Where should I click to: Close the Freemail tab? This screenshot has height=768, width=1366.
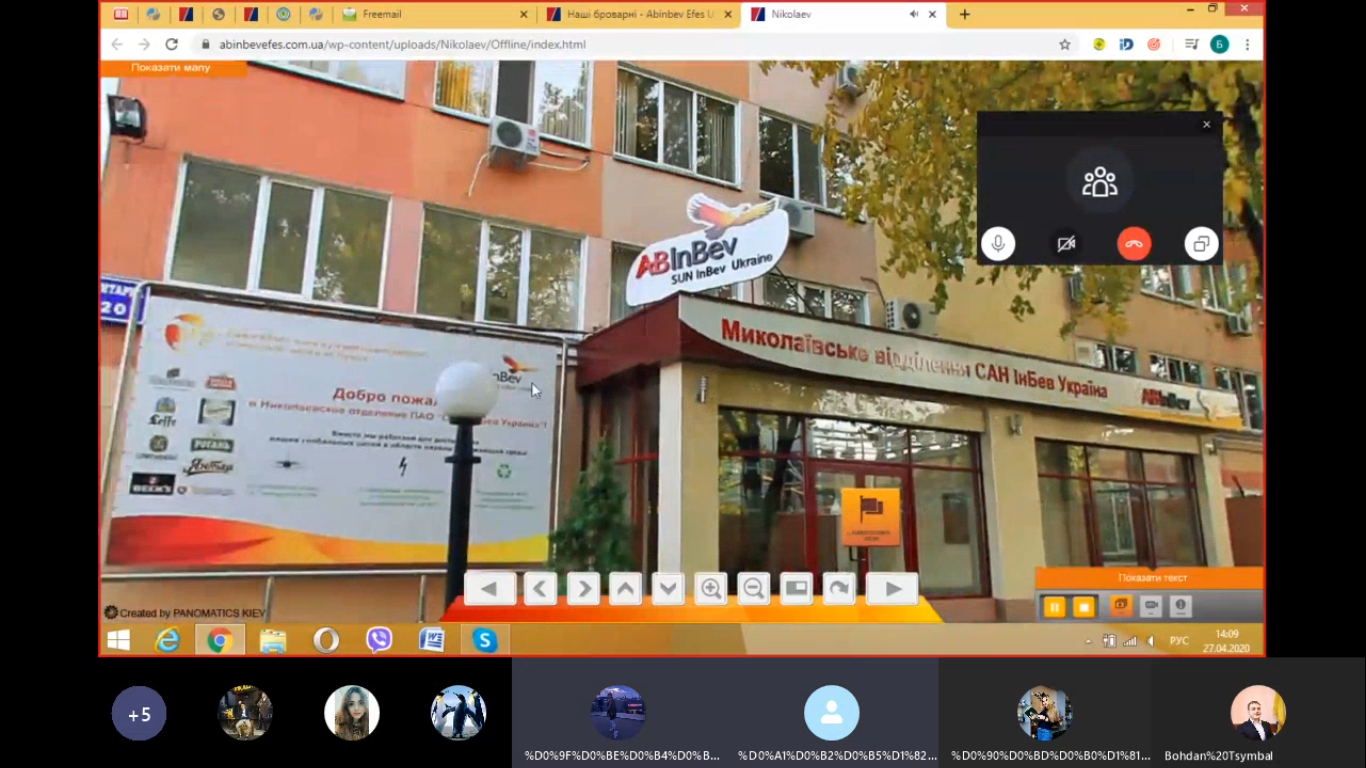click(x=525, y=15)
